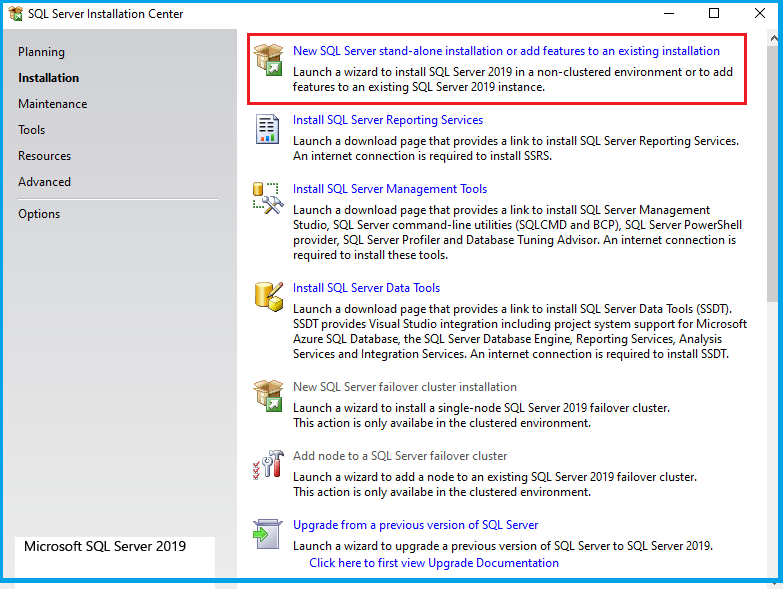Click the SQL Server Installation Center title bar icon

(15, 14)
